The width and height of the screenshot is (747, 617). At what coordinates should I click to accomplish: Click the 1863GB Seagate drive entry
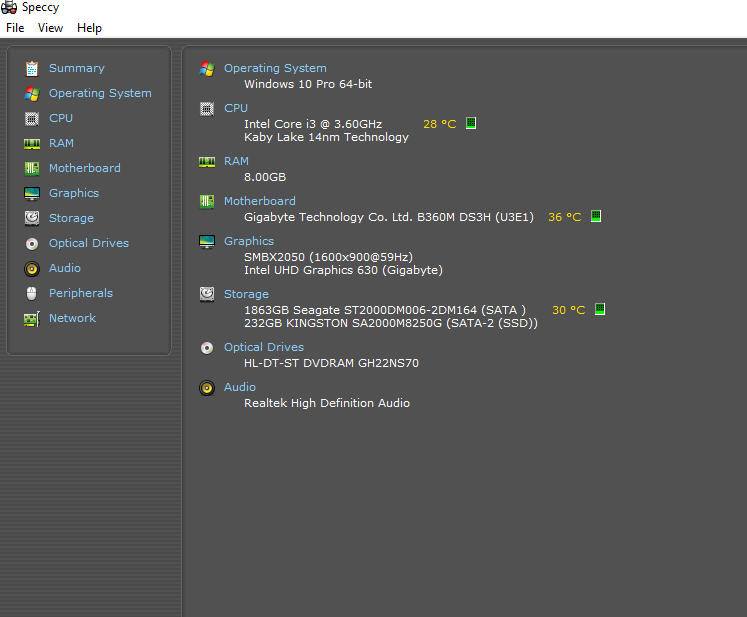click(385, 310)
